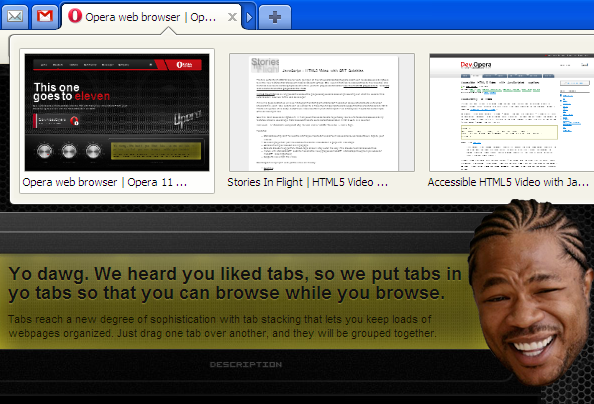
Task: Click the DESCRIPTION label
Action: coord(246,365)
